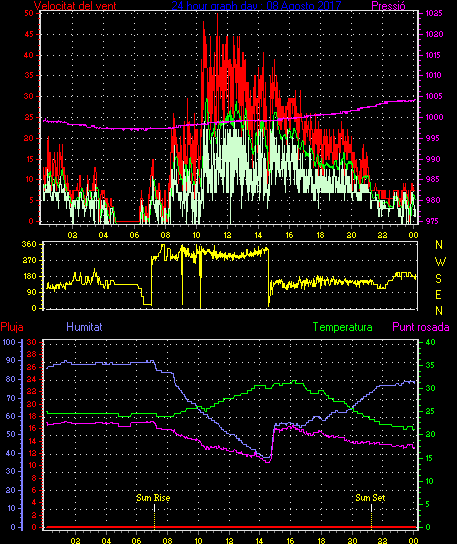457x544 pixels.
Task: Click the 50 humidity axis value
Action: [x=11, y=434]
